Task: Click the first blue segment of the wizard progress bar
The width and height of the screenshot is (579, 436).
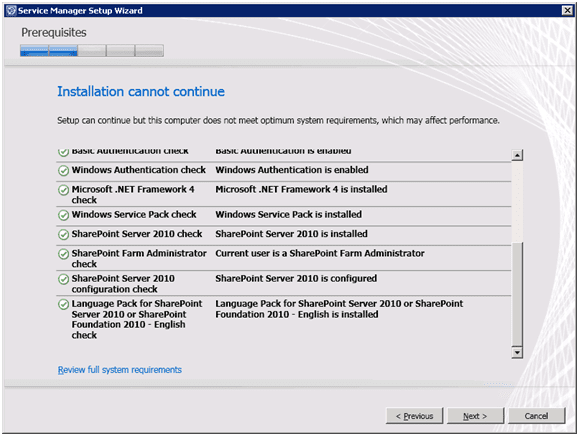Action: (34, 51)
